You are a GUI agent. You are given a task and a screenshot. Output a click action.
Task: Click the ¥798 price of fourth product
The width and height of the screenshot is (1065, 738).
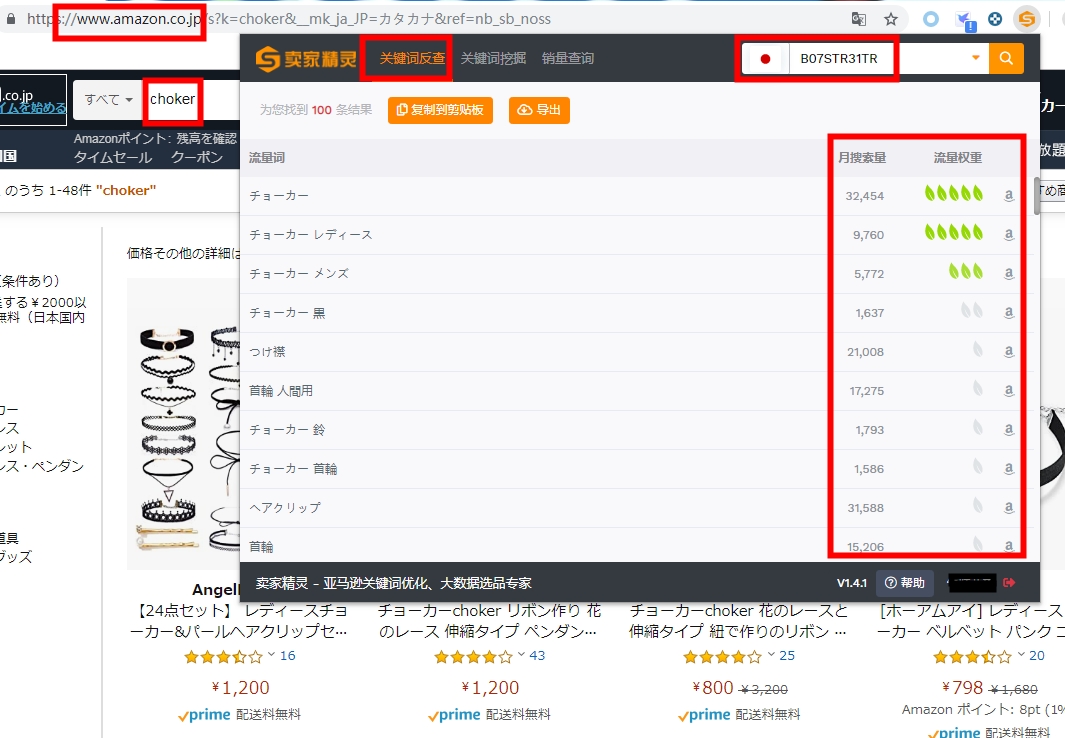[962, 688]
